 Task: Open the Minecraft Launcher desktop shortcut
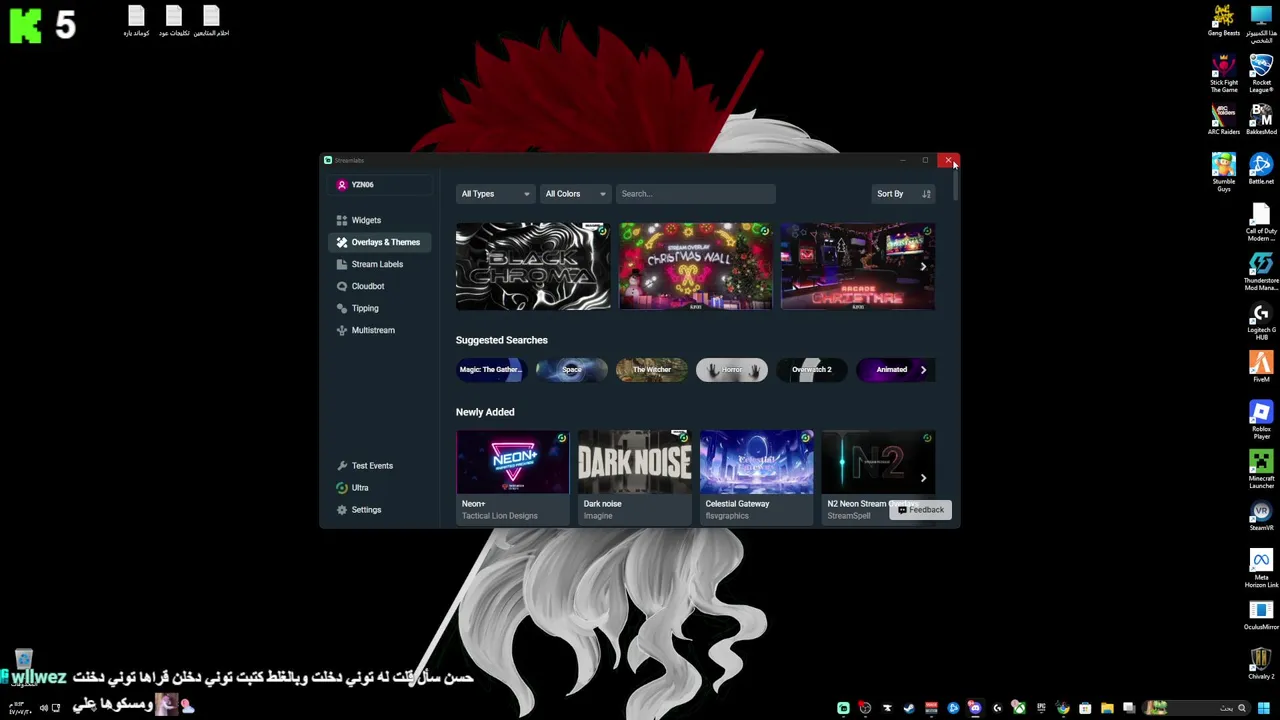tap(1261, 468)
